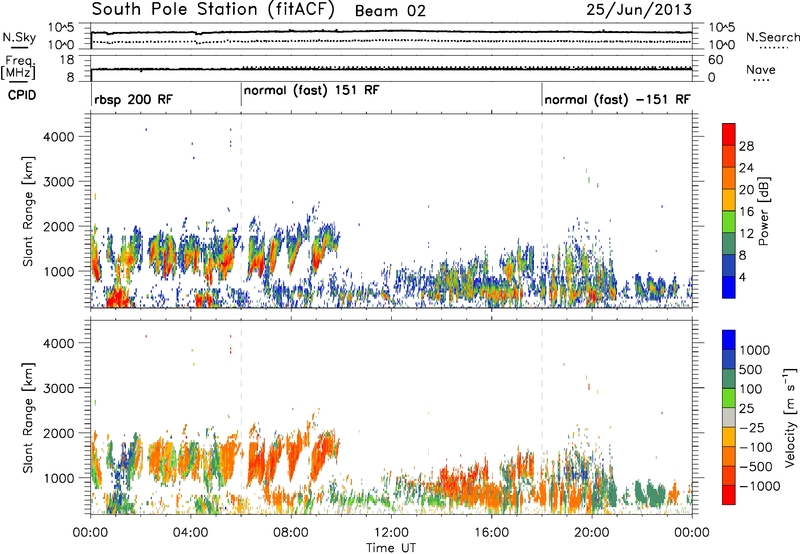
Task: Click the 'Nave' legend label
Action: 760,70
